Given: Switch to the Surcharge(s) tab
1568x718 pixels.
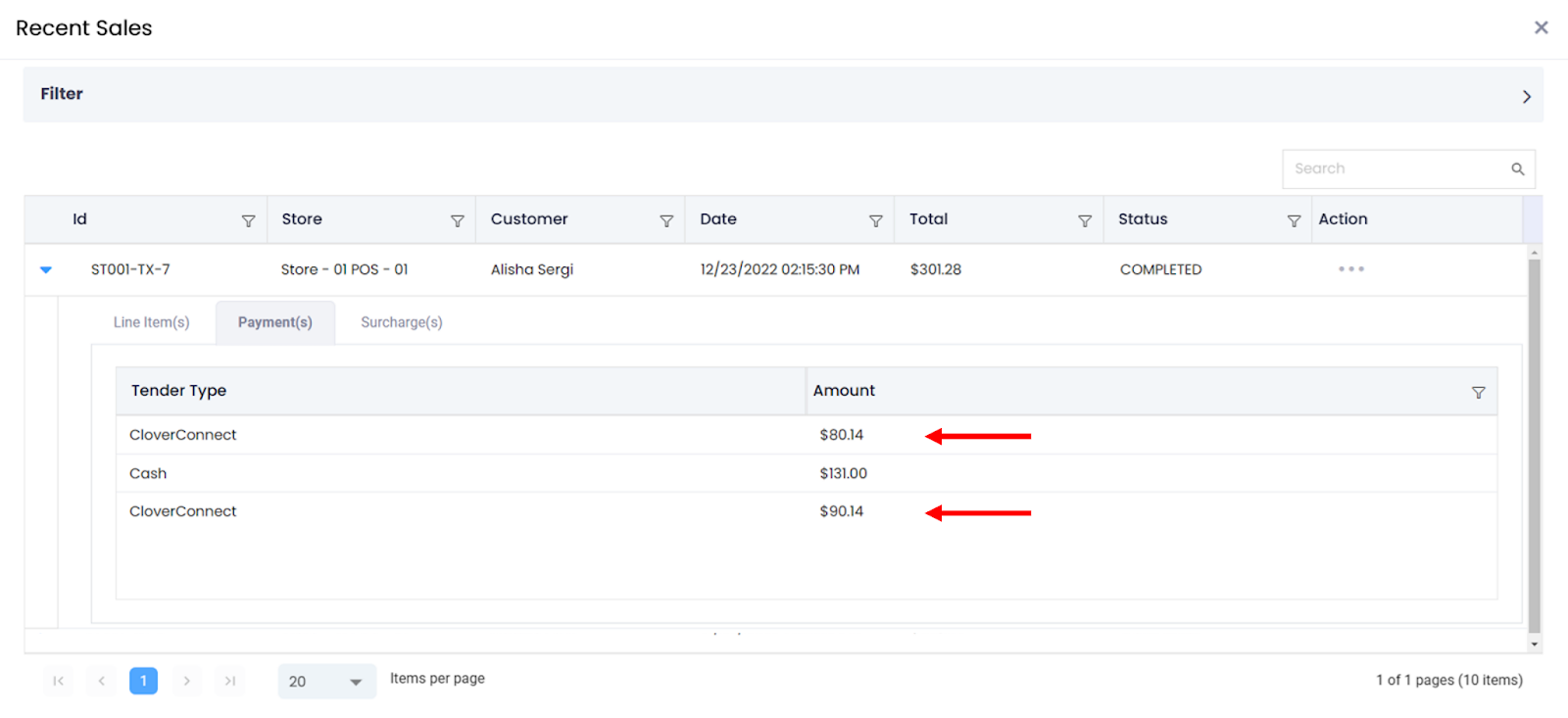Looking at the screenshot, I should pos(401,322).
